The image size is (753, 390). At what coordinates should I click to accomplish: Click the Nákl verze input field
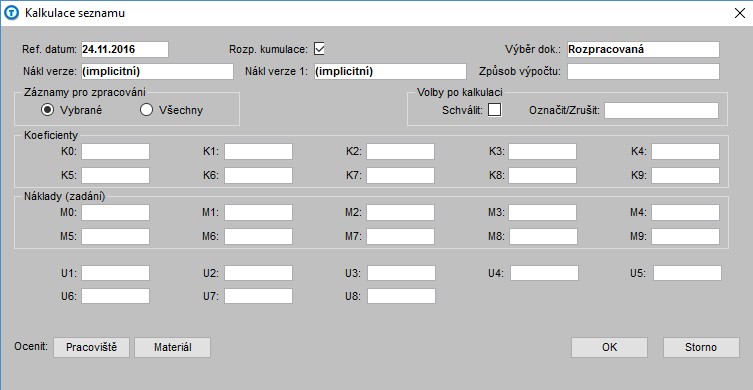coord(157,72)
